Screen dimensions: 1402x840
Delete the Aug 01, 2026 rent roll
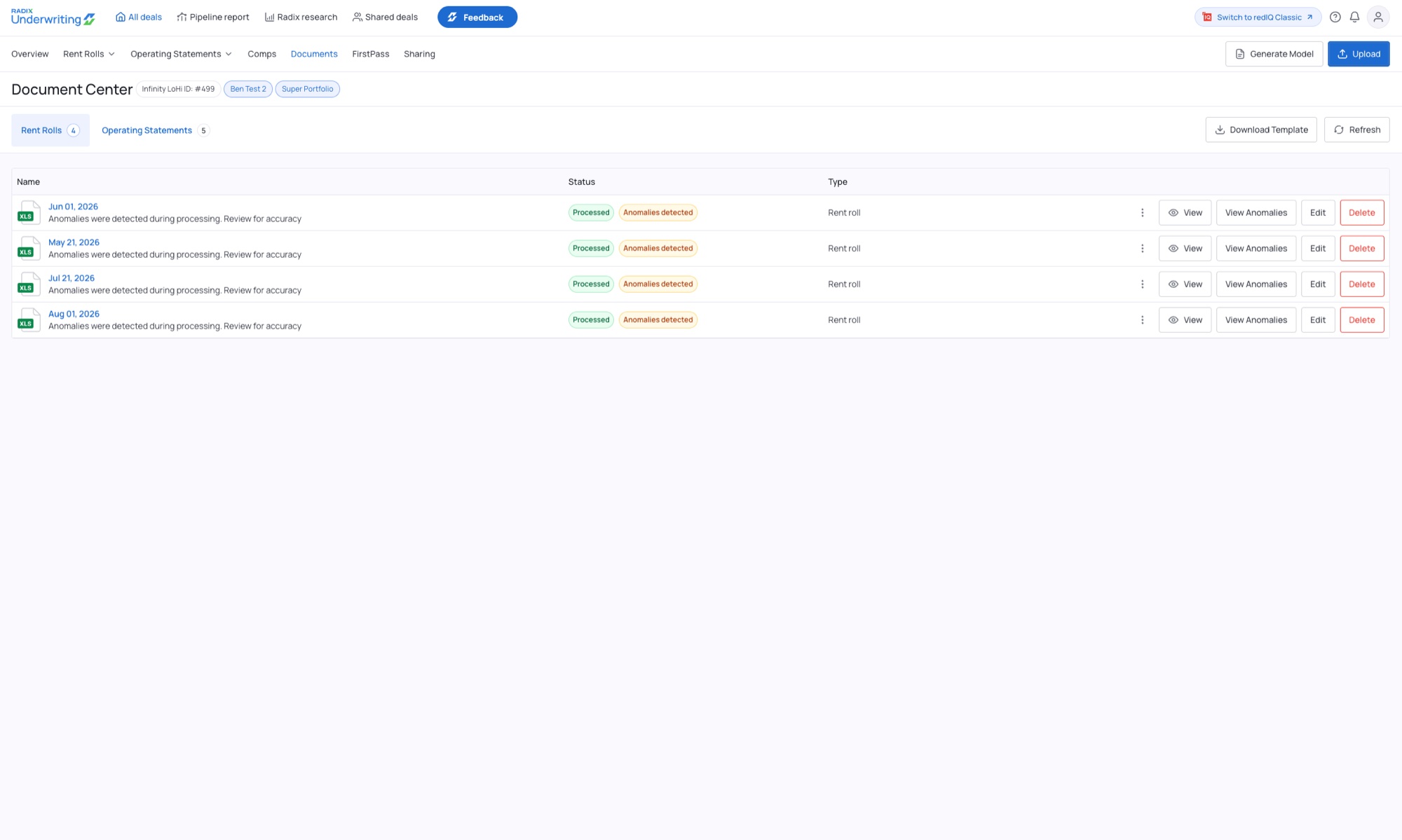1361,320
